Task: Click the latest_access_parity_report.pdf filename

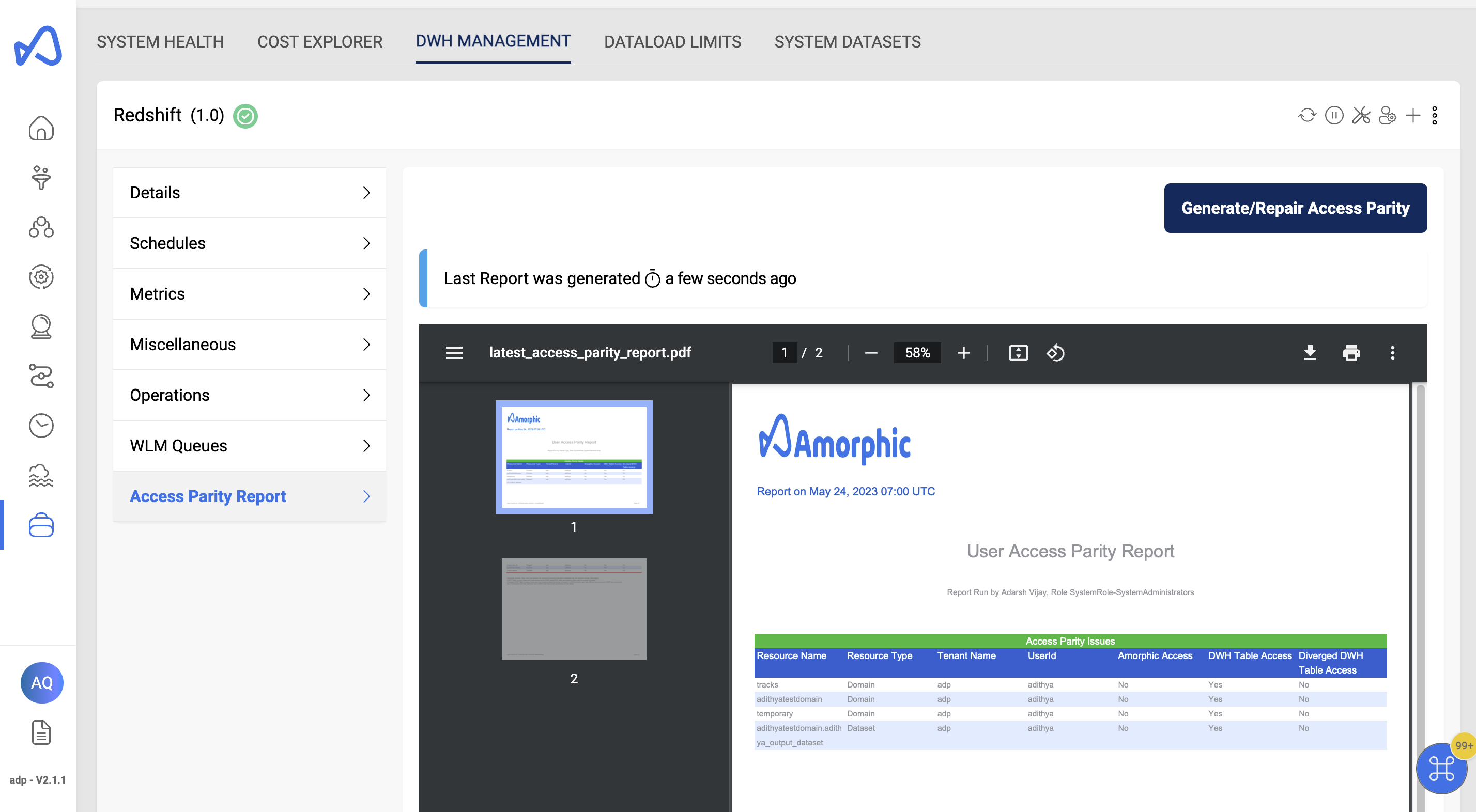Action: (590, 353)
